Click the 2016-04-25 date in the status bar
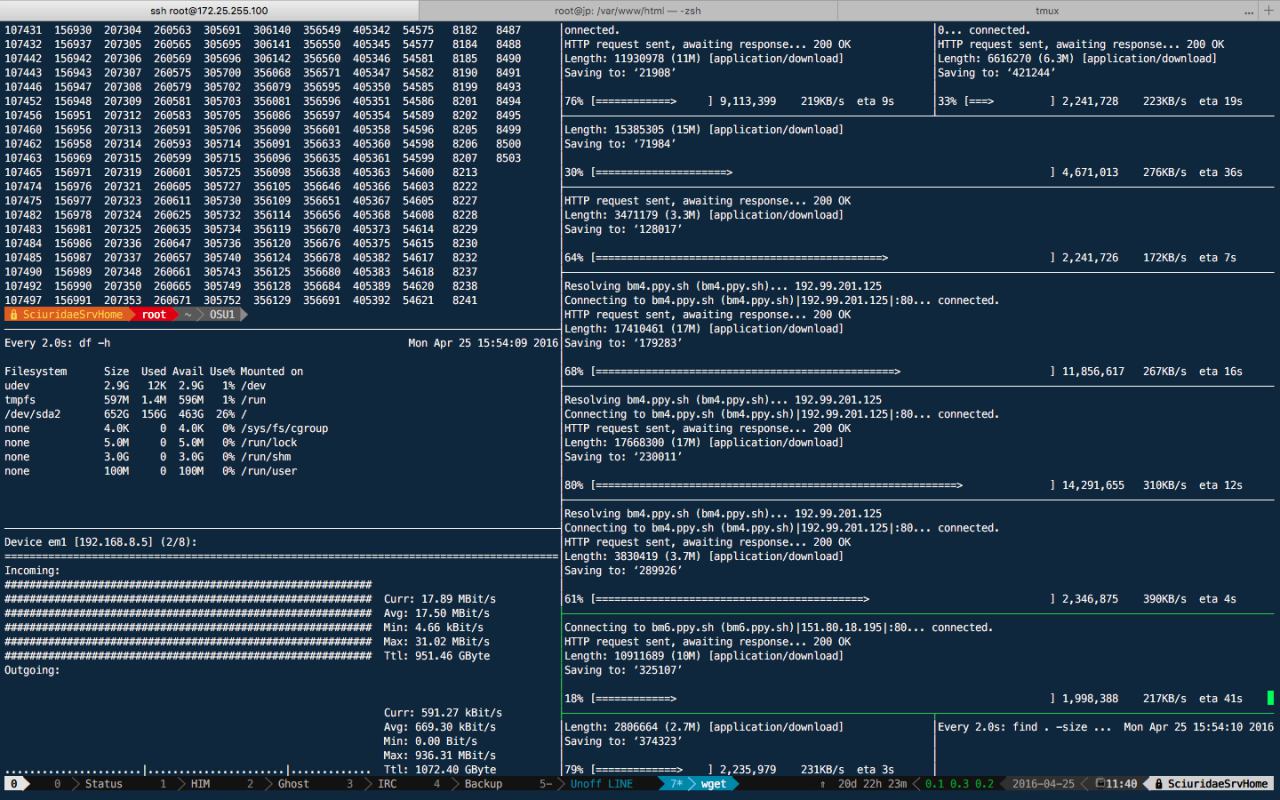The width and height of the screenshot is (1280, 800). pos(1044,784)
